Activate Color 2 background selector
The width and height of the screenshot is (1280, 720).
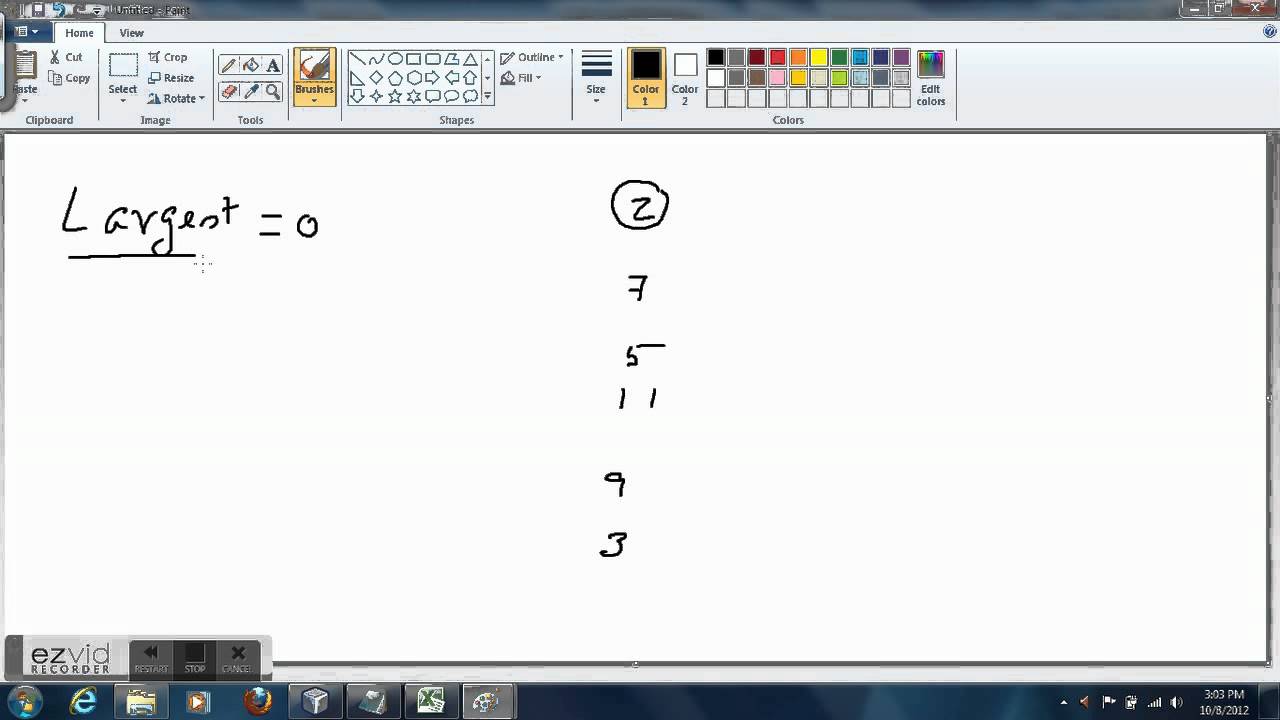coord(685,78)
